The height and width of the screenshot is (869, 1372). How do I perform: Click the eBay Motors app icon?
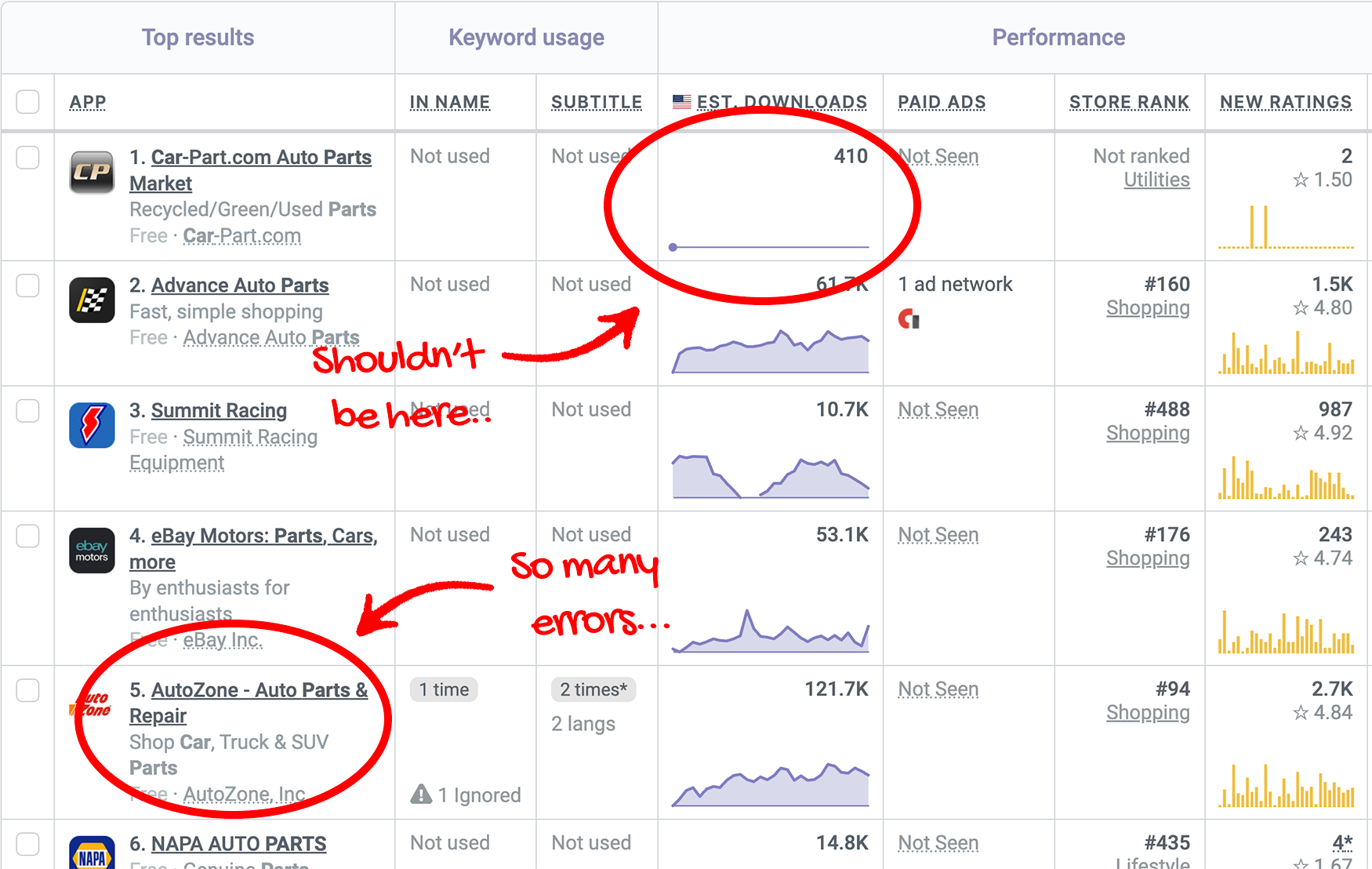pyautogui.click(x=92, y=551)
